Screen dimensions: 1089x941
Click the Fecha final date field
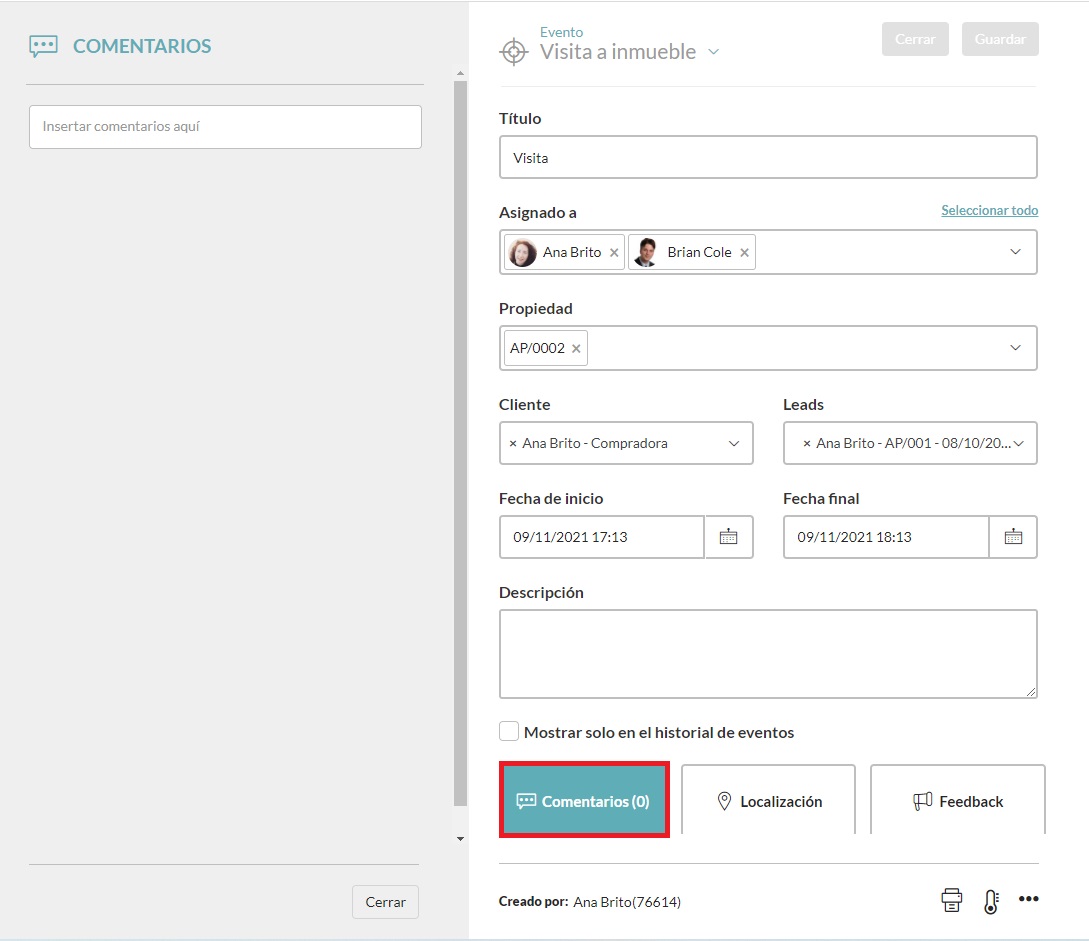click(x=886, y=537)
